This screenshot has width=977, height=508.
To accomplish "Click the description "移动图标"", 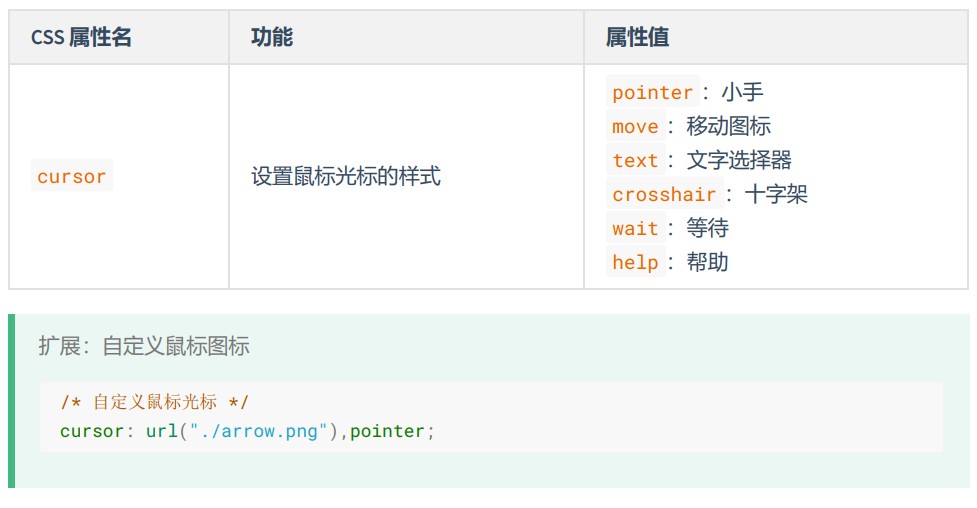I will (x=728, y=127).
